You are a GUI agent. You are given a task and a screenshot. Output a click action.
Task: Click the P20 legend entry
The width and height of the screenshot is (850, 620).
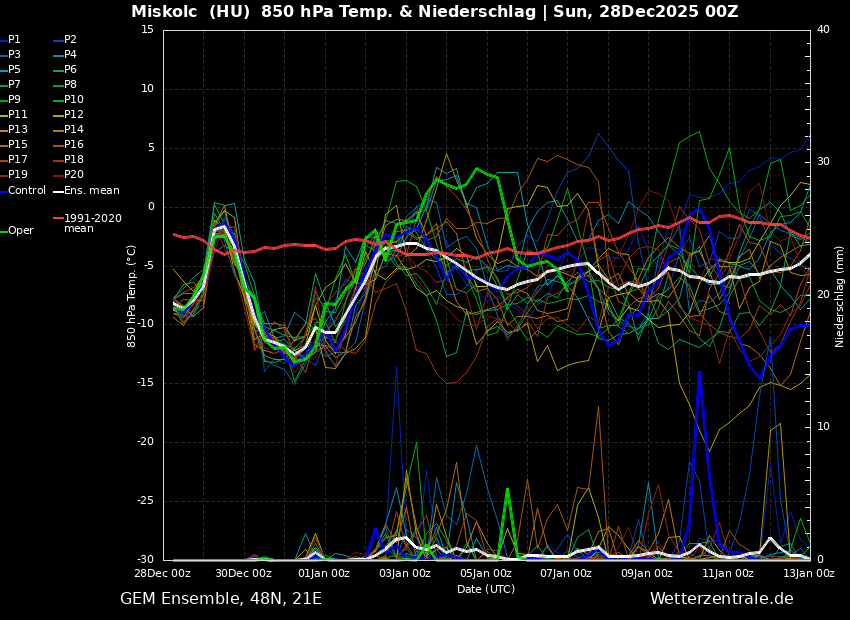[x=74, y=175]
